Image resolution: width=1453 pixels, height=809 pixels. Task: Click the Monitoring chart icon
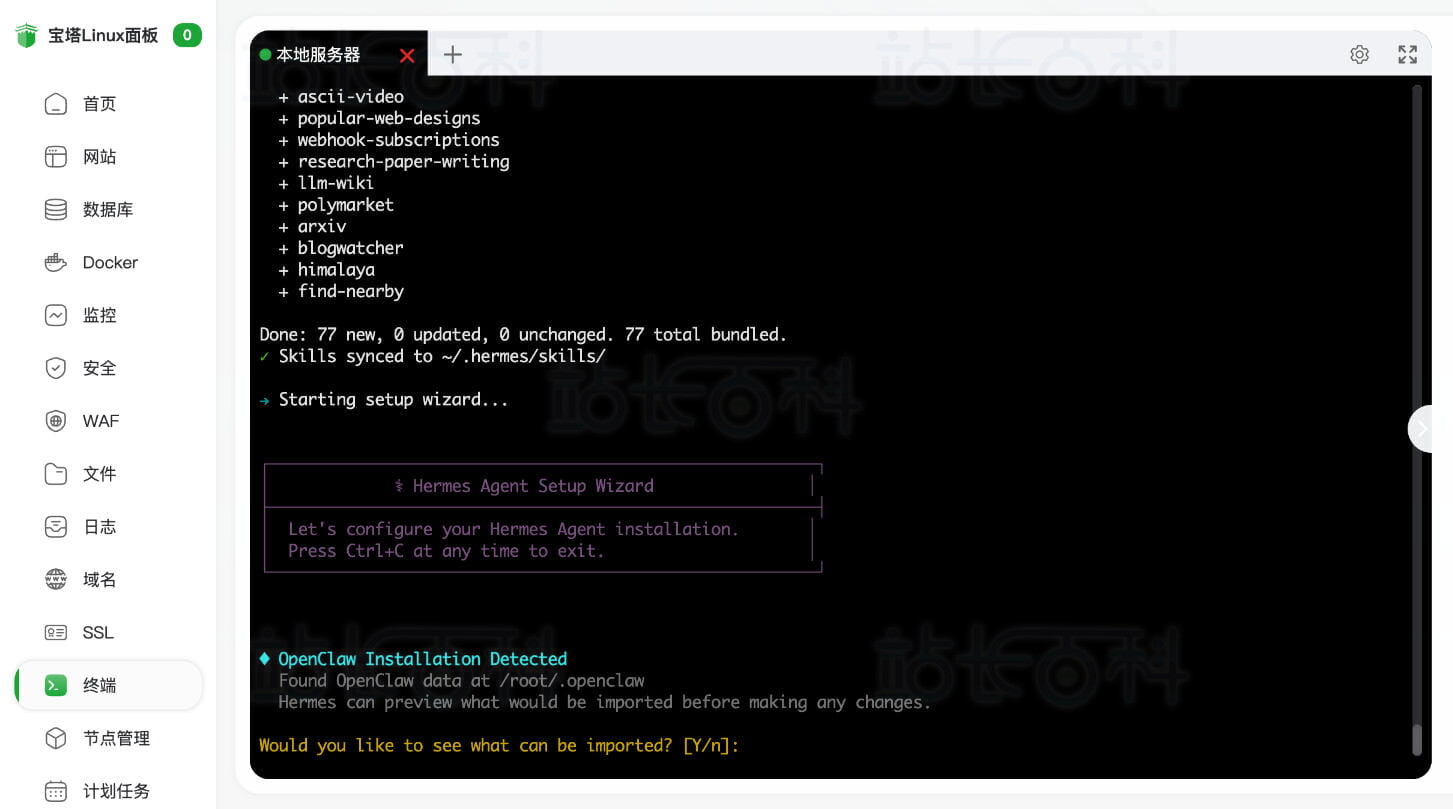coord(56,315)
